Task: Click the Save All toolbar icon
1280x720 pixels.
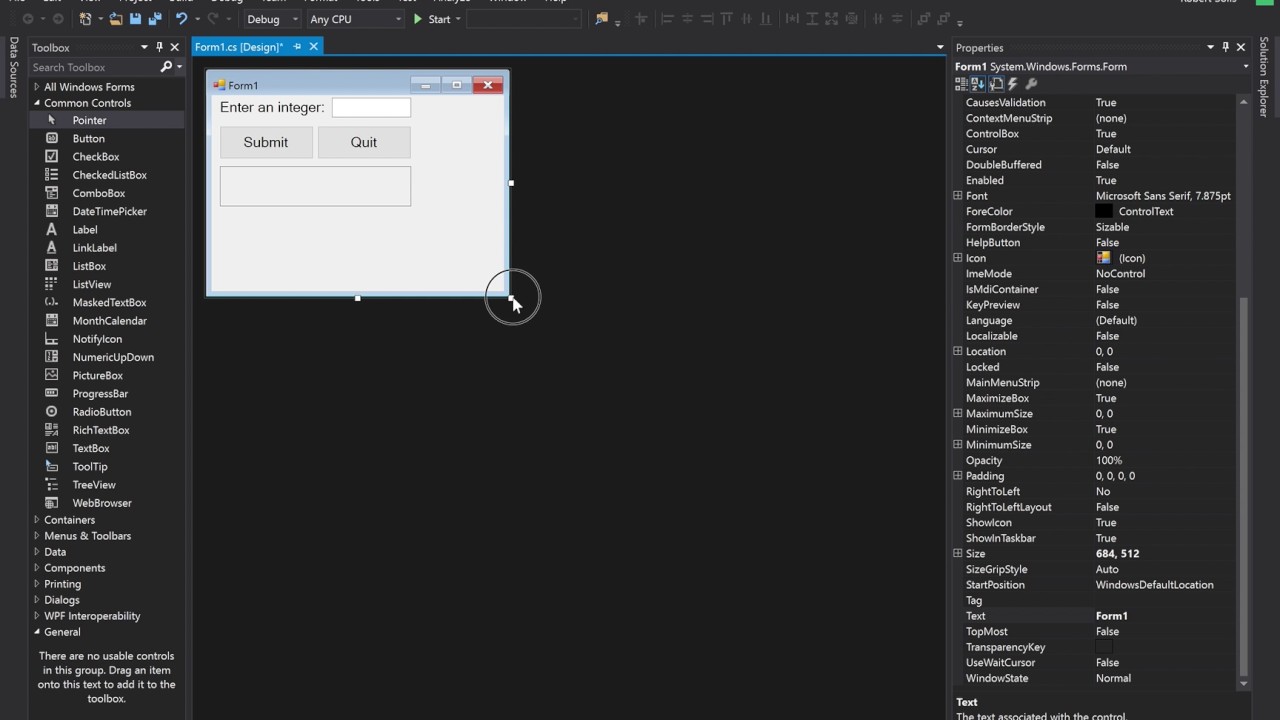Action: pyautogui.click(x=155, y=19)
